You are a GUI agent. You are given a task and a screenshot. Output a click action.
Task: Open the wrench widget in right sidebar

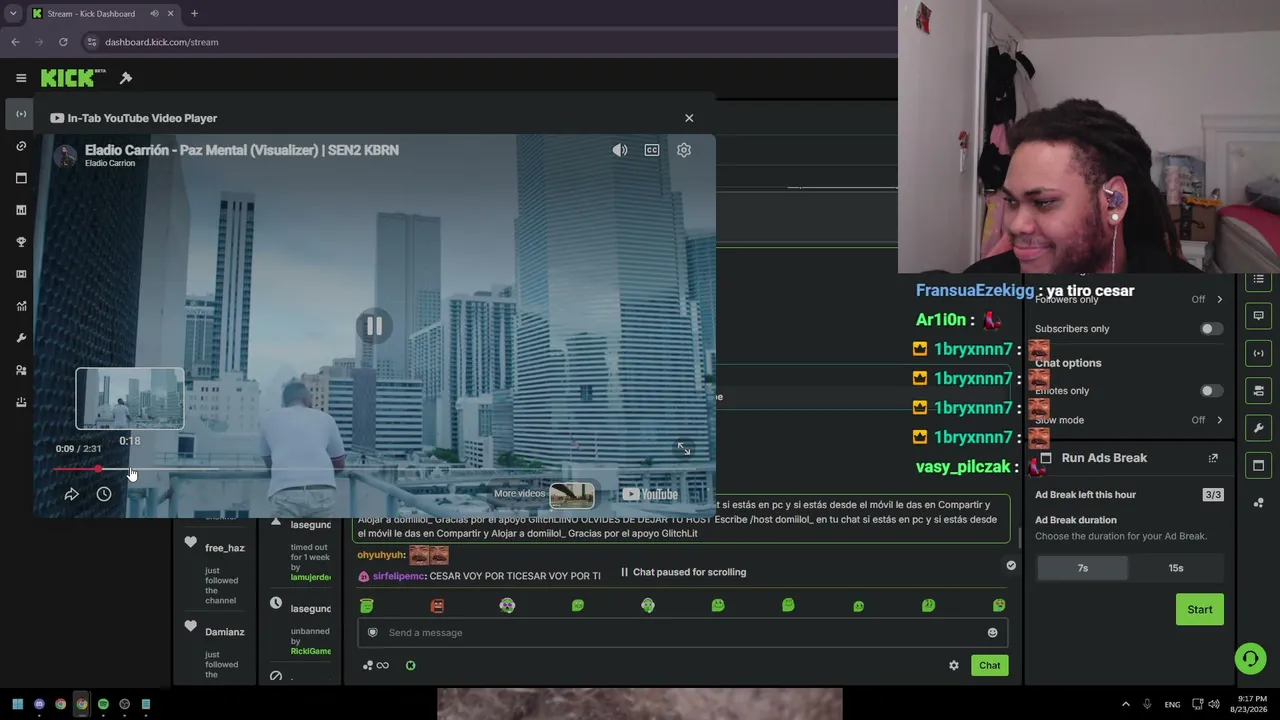coord(1259,428)
